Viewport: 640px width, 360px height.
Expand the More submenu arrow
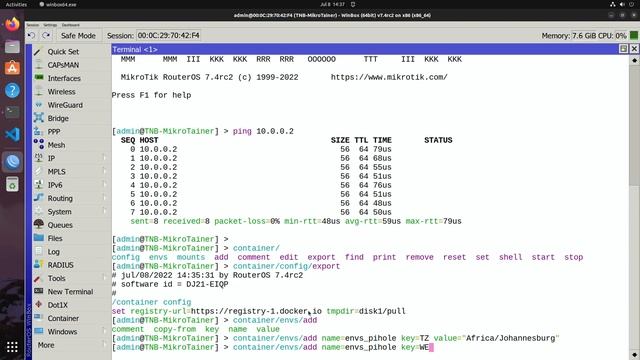(x=104, y=345)
